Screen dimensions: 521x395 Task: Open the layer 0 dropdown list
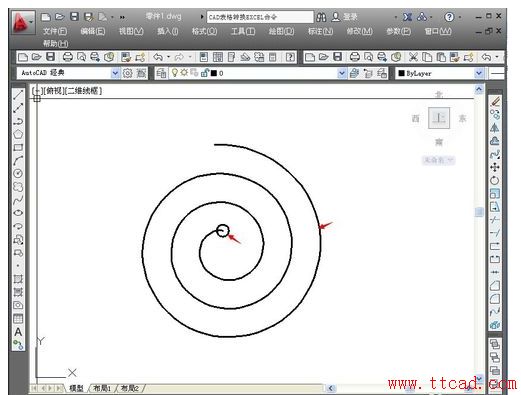(x=342, y=73)
